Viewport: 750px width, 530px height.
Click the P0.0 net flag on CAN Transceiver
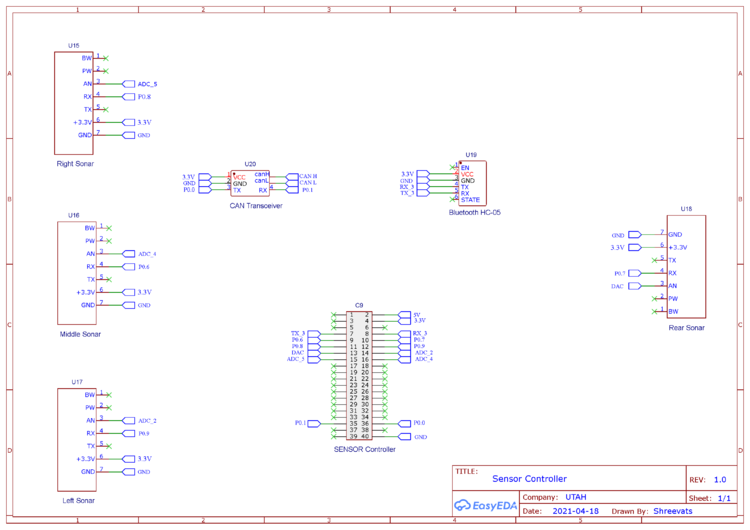(x=205, y=190)
